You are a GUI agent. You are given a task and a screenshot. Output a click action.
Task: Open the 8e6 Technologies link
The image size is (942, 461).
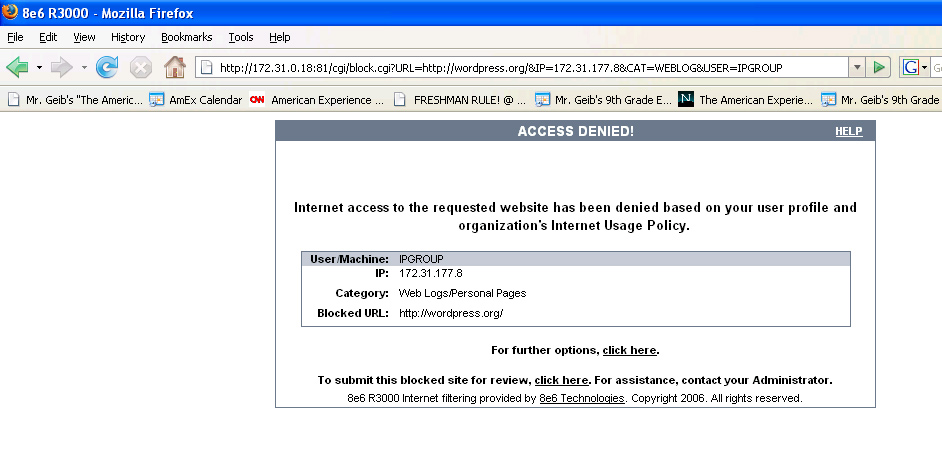(x=582, y=398)
